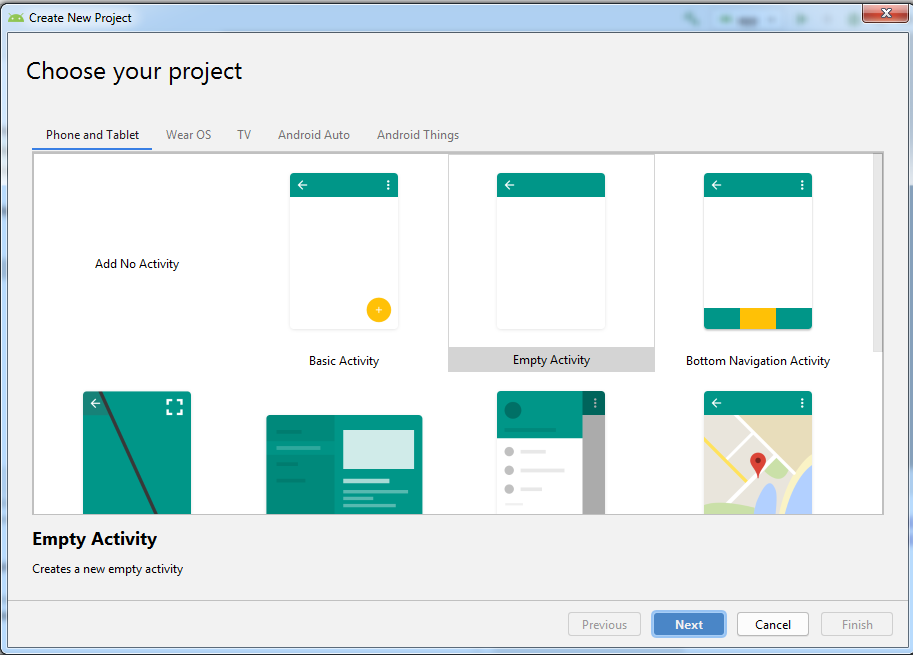The image size is (913, 655).
Task: Pick the master/detail flow template thumbnail
Action: pos(344,464)
